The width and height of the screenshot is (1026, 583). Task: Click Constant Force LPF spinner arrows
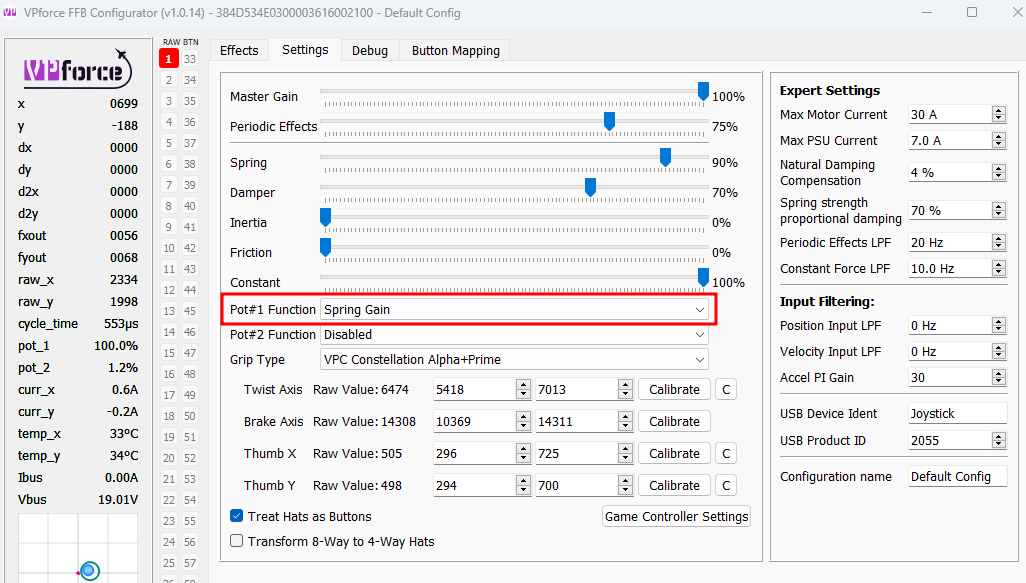pyautogui.click(x=999, y=268)
